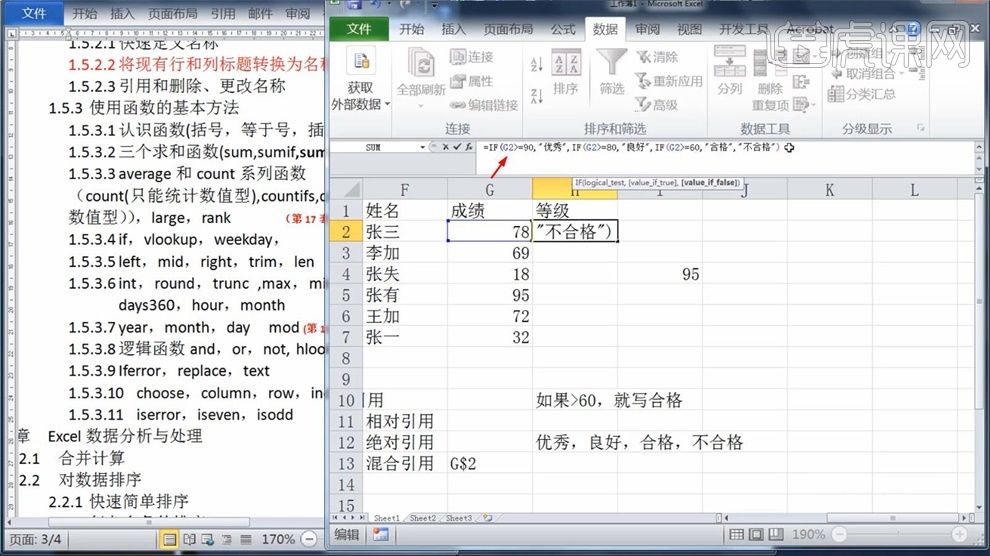Open Excel Home tab

tap(411, 29)
